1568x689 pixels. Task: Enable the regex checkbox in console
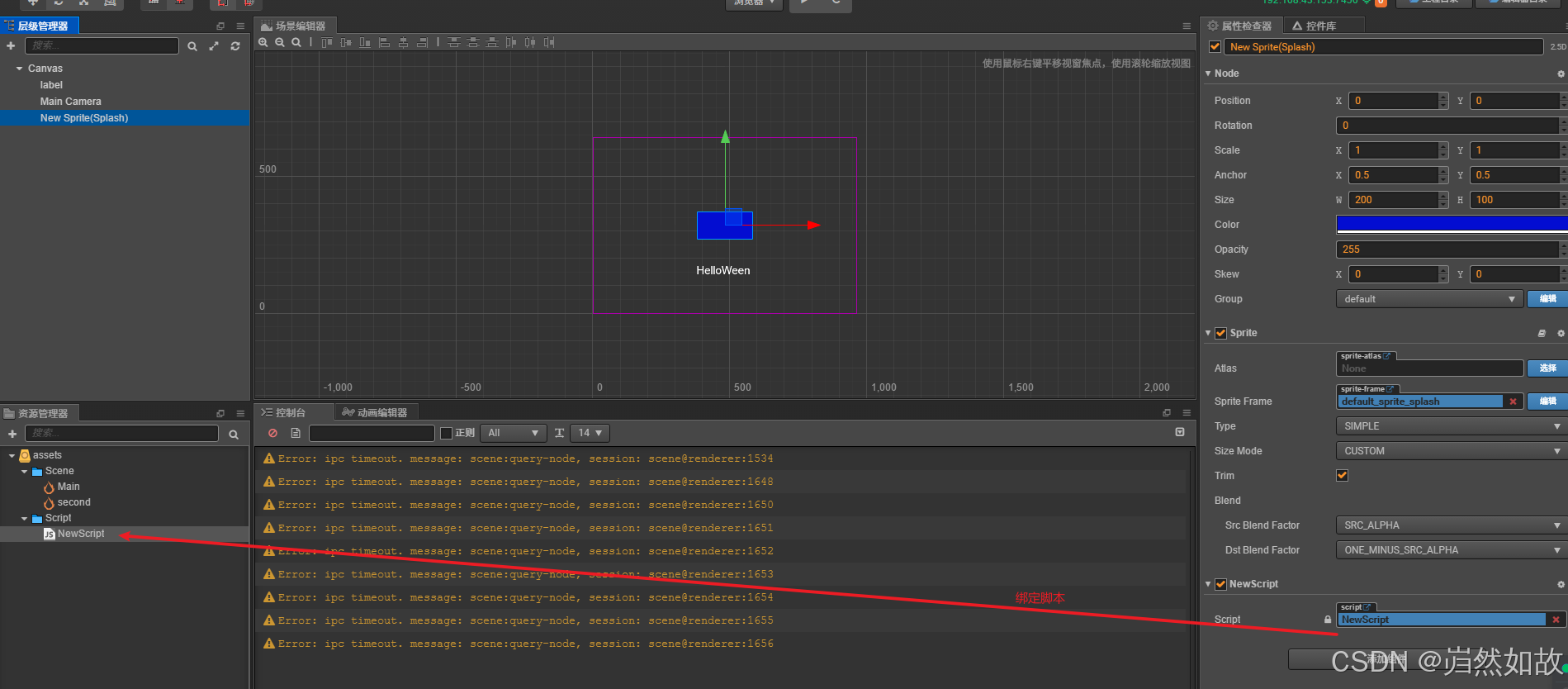(447, 433)
